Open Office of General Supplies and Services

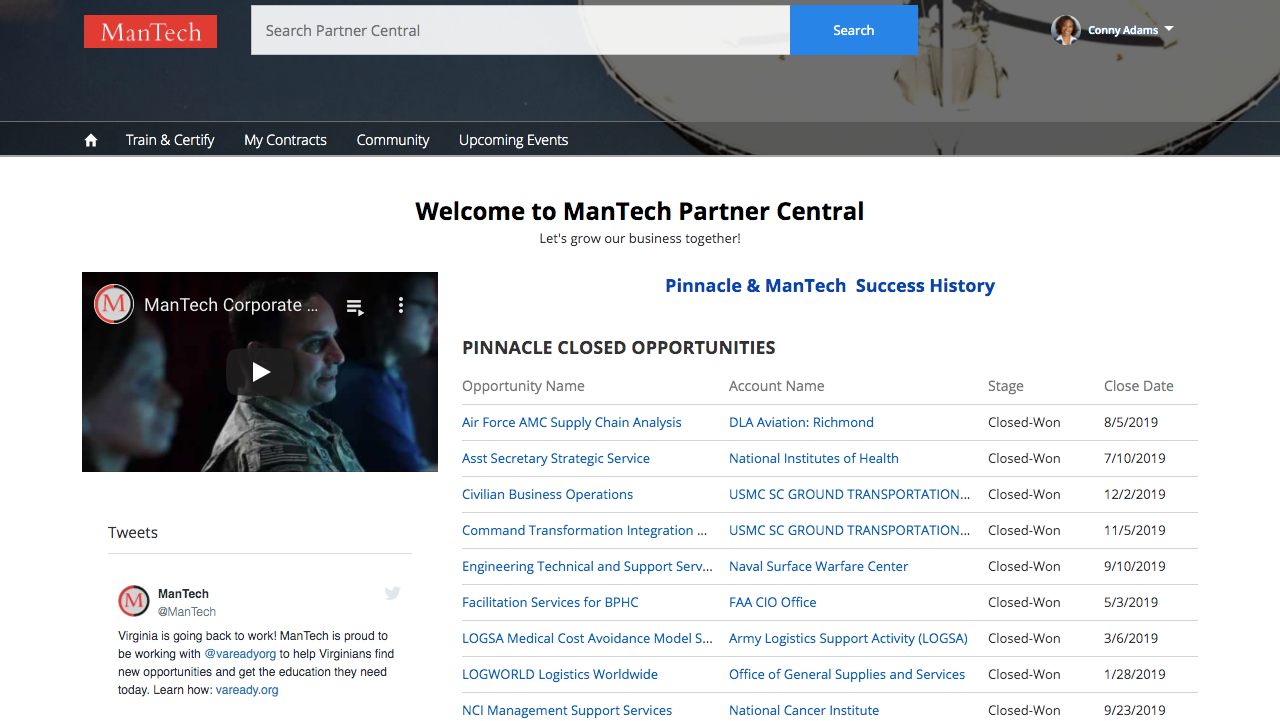tap(847, 674)
